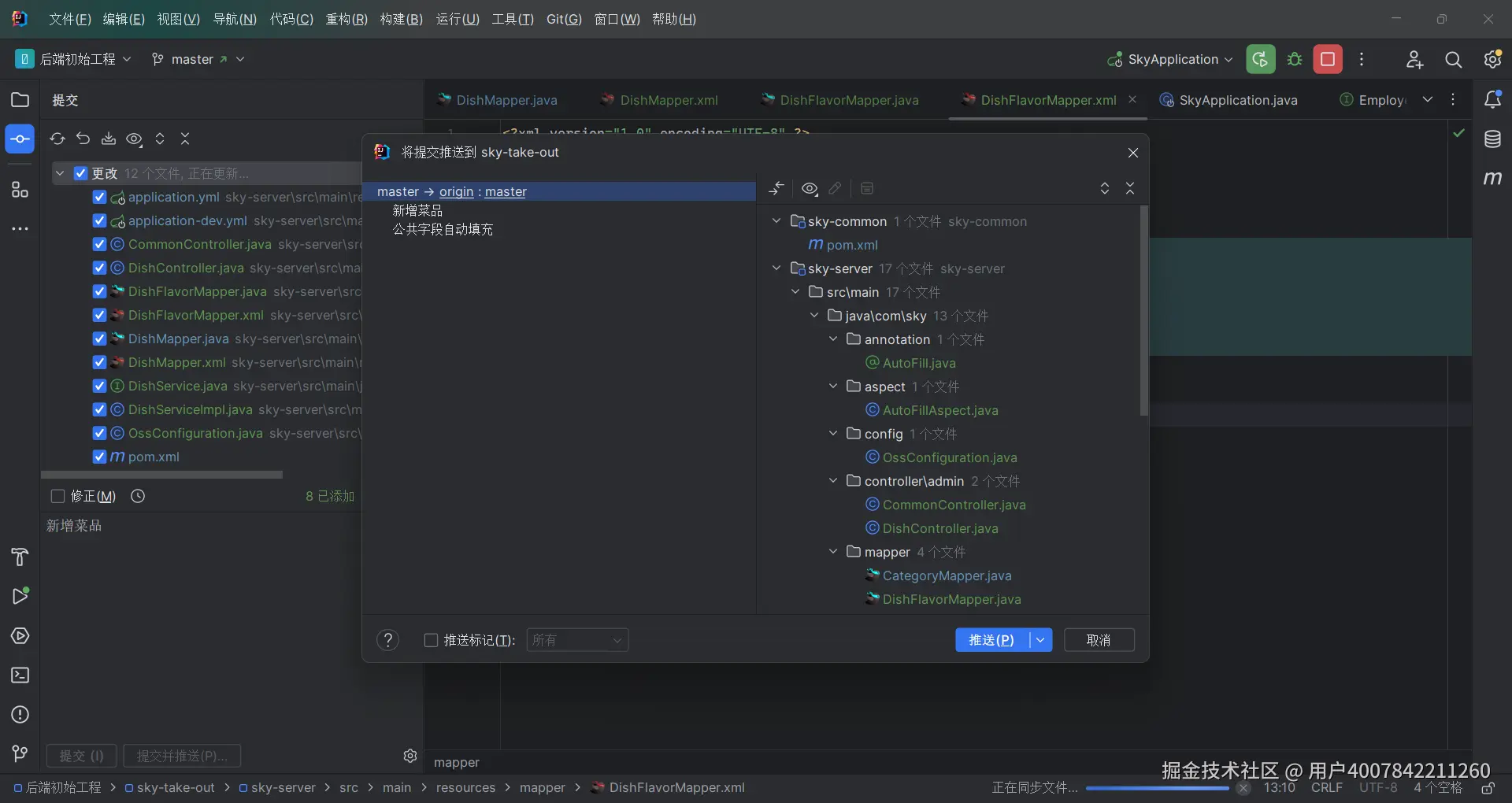The height and width of the screenshot is (803, 1512).
Task: Open the SkyApplication run configuration dropdown
Action: 1169,59
